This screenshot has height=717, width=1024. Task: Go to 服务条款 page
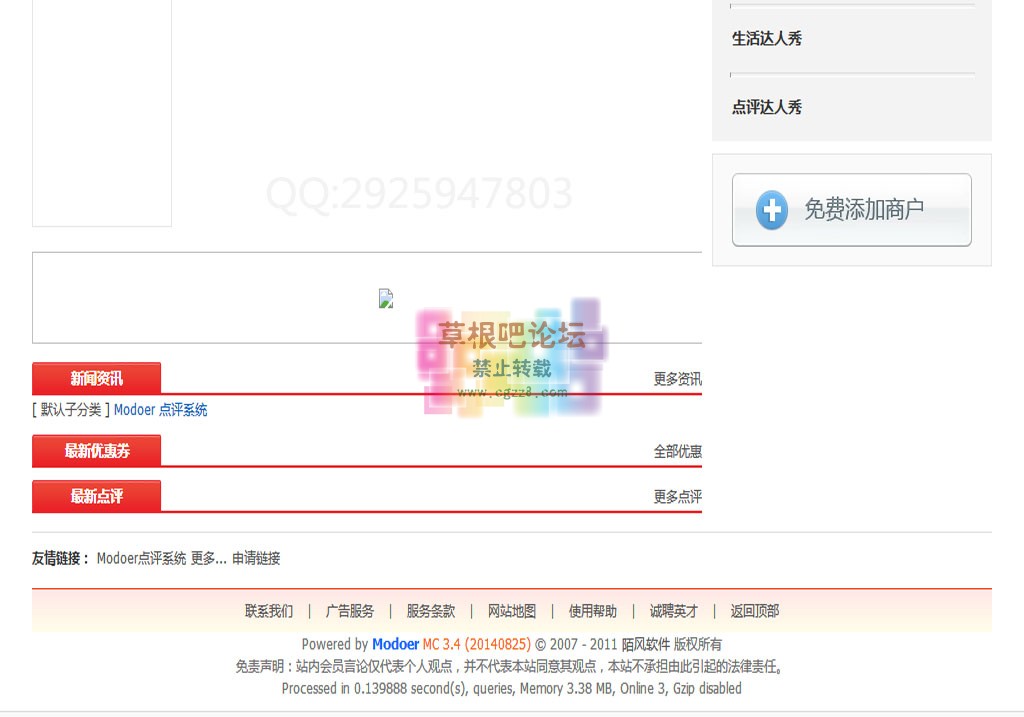431,611
